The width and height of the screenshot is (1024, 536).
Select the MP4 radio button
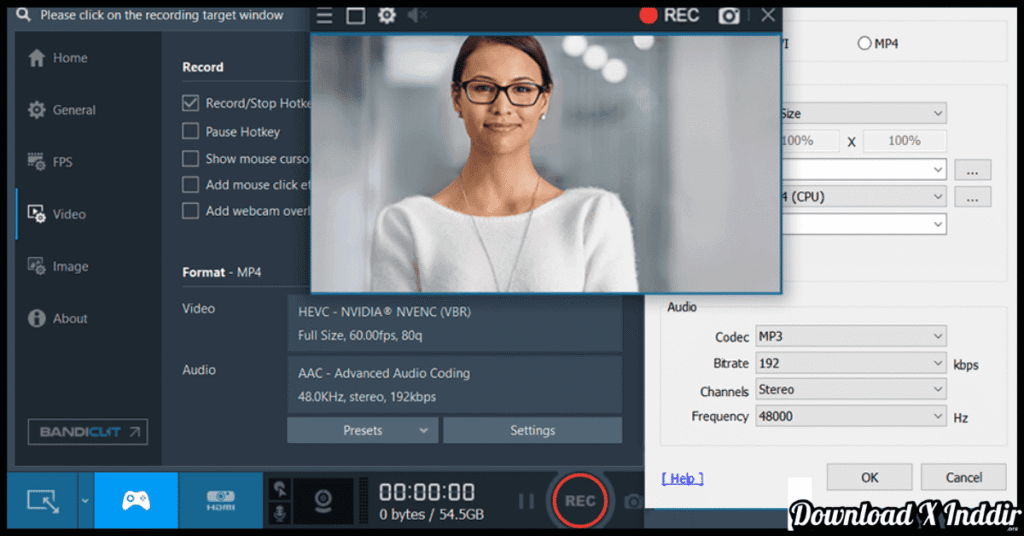[864, 43]
